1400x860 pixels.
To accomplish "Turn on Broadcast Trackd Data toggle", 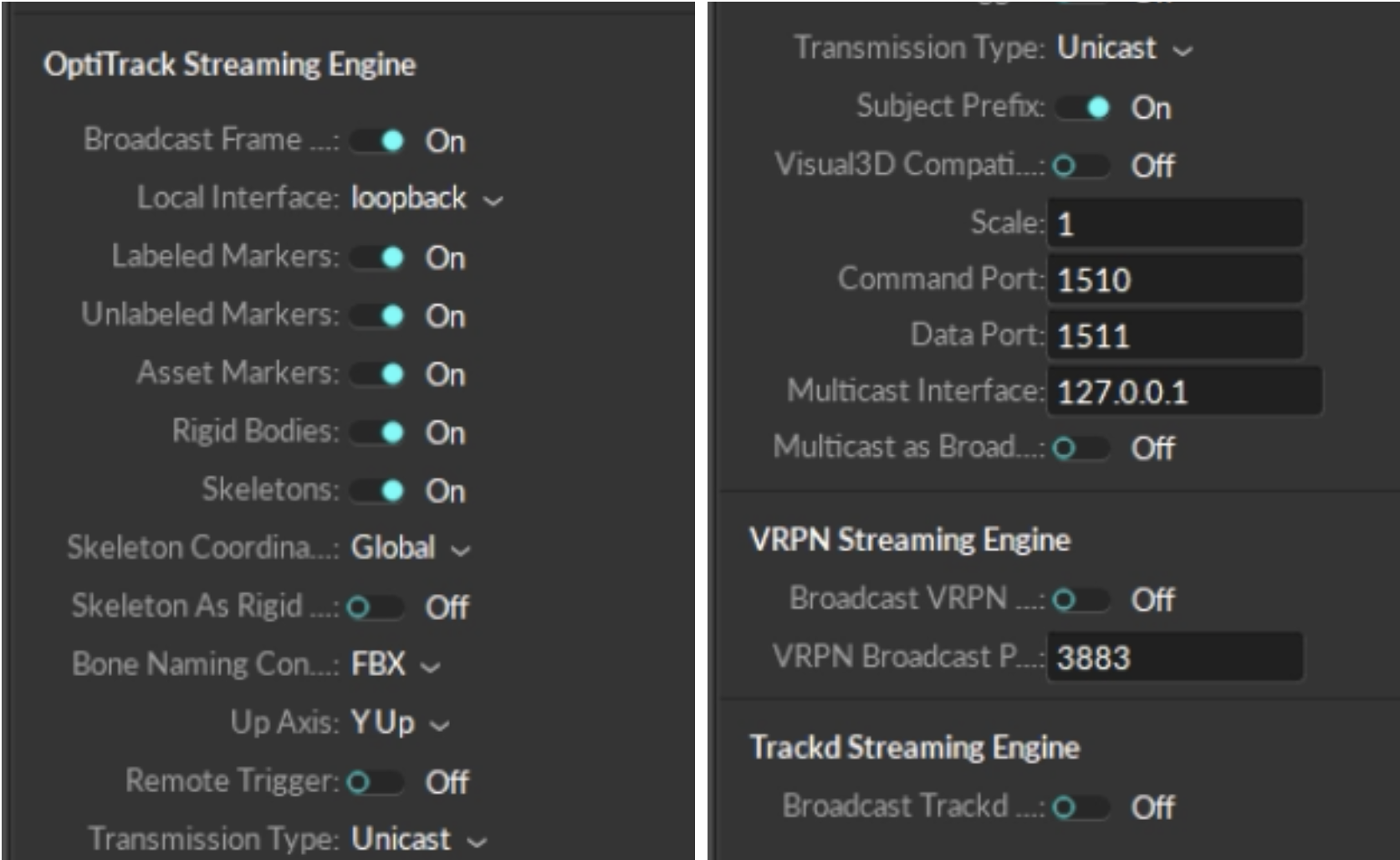I will pyautogui.click(x=1081, y=807).
